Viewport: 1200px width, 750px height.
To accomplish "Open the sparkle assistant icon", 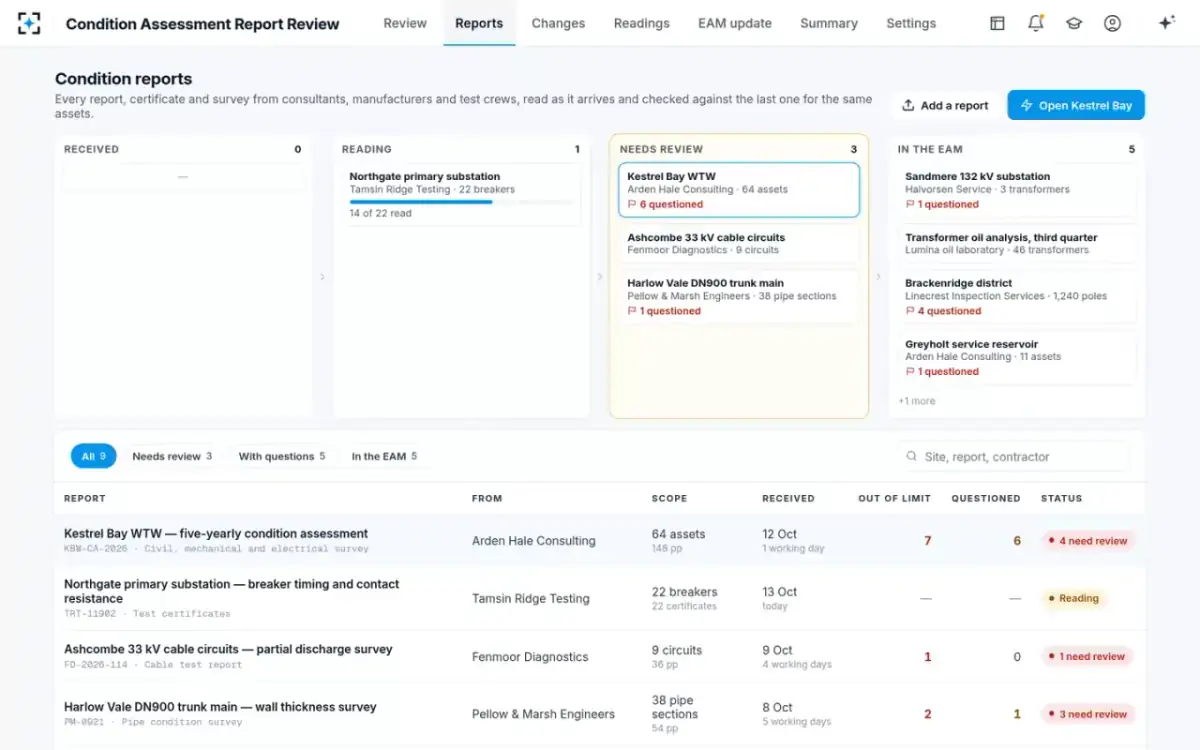I will pos(1166,23).
